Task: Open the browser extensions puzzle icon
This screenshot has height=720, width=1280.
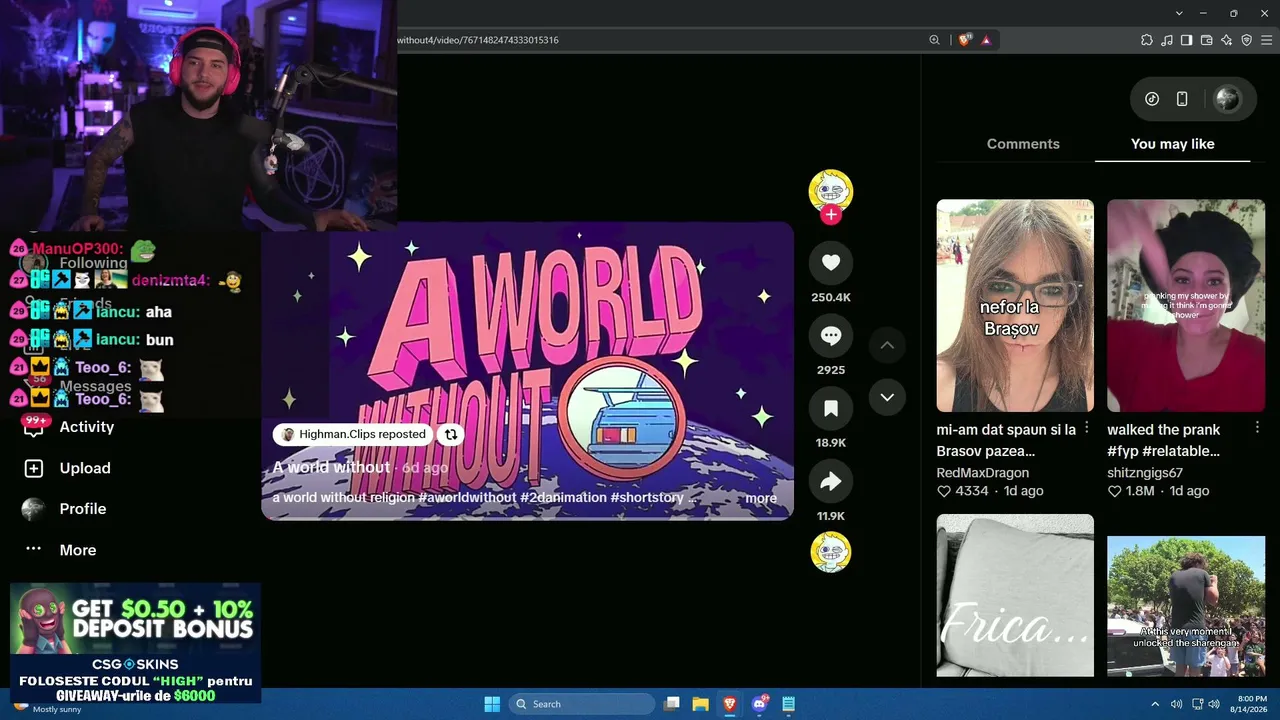Action: [x=1146, y=40]
